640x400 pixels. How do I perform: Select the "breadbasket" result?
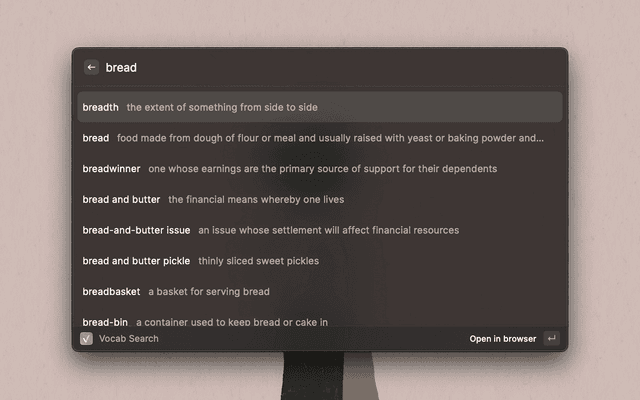111,292
